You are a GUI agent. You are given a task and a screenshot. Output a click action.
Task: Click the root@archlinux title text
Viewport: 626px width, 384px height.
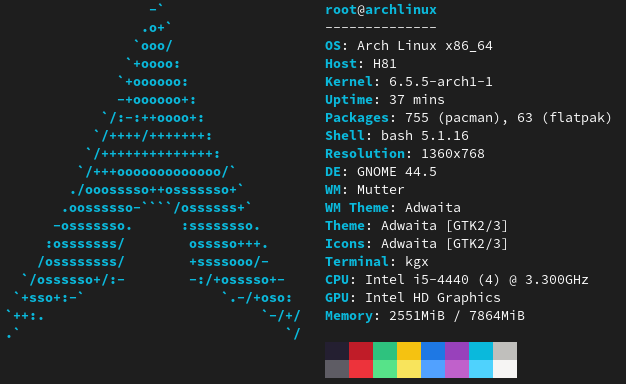point(381,10)
